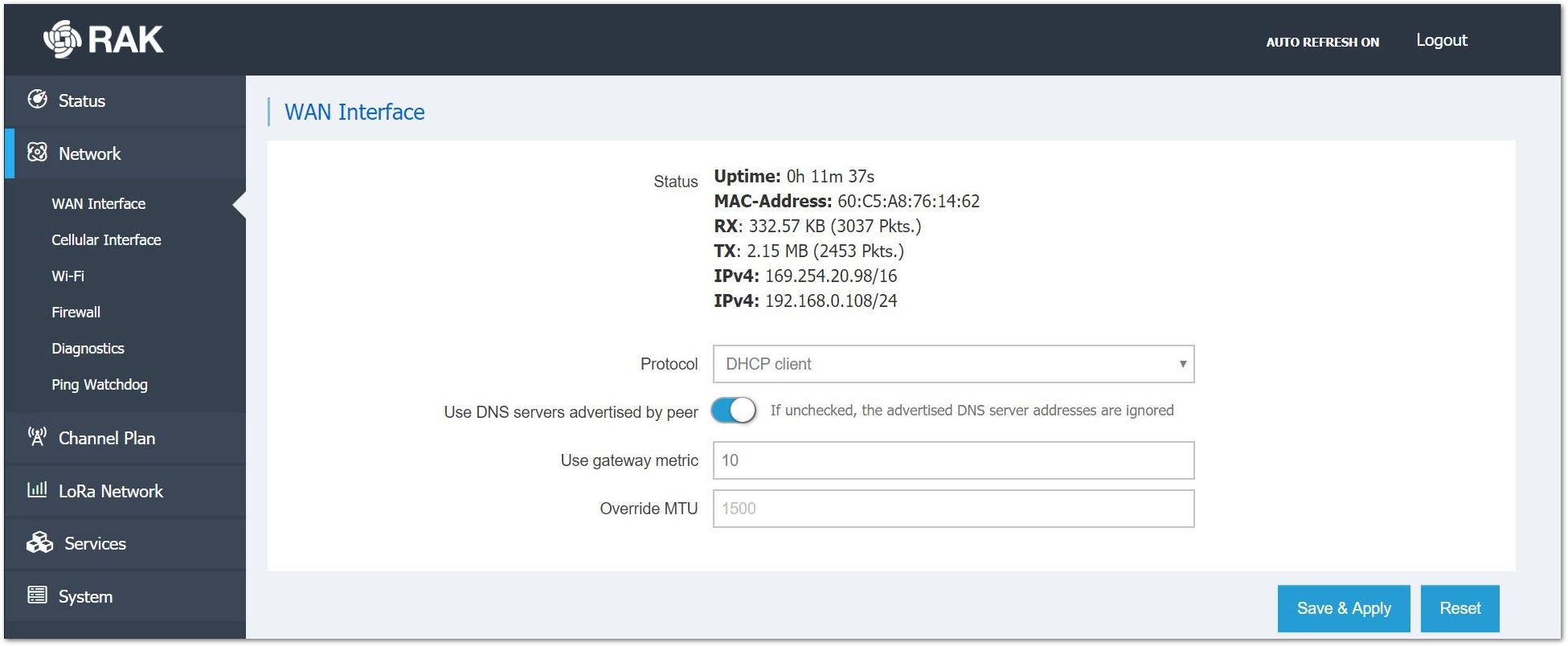The image size is (1568, 646).
Task: Click the RAK logo
Action: pos(103,39)
